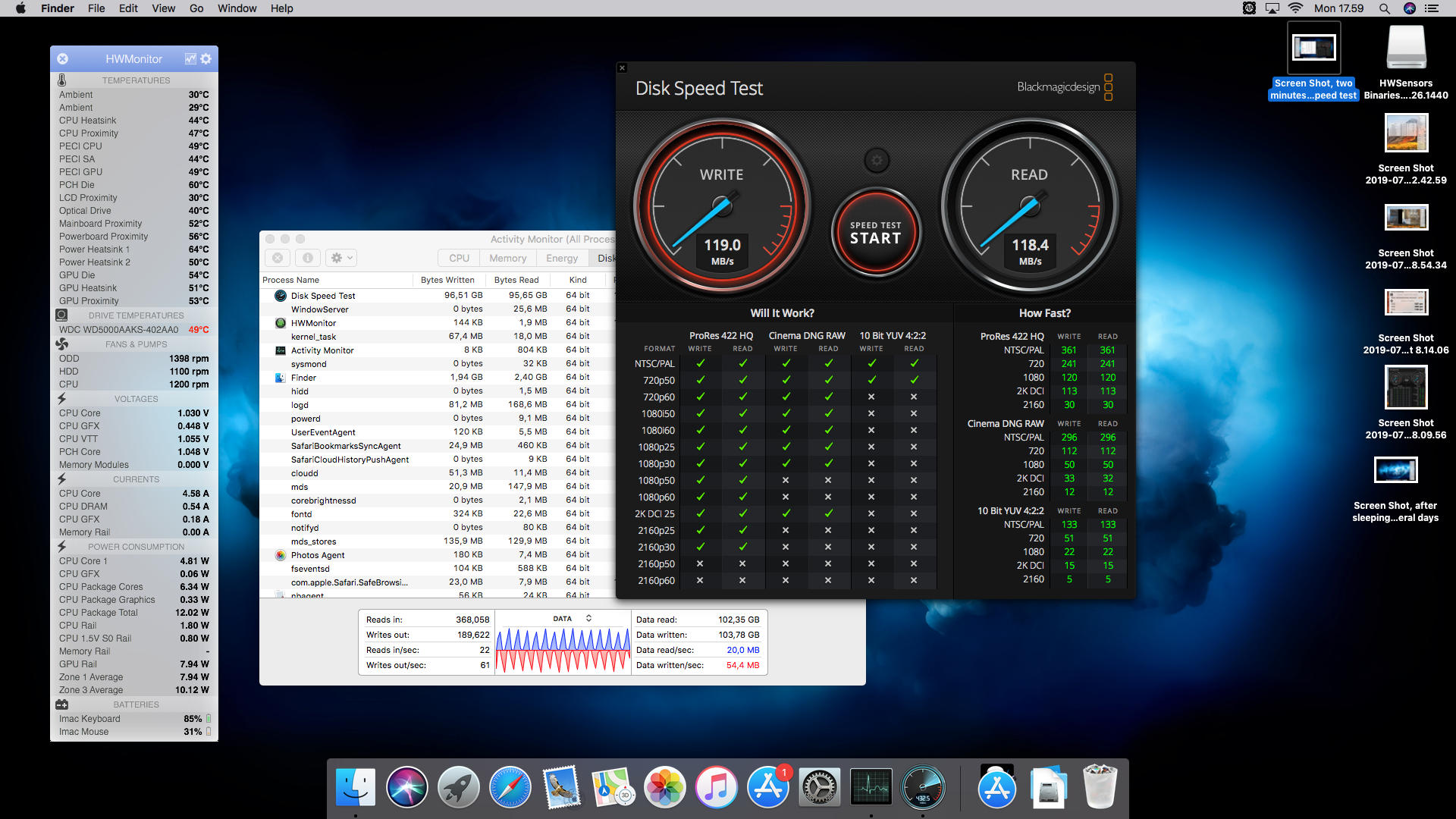
Task: Open iTunes music icon in Dock
Action: tap(717, 787)
